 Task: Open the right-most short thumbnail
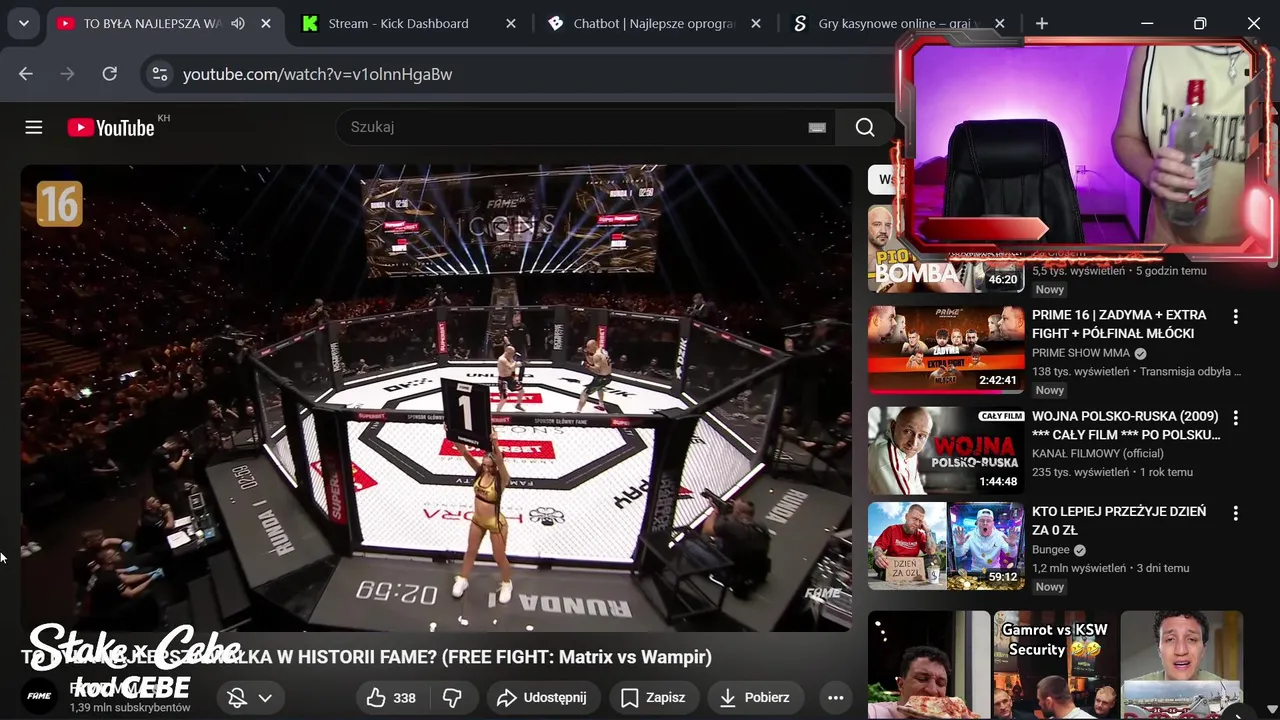click(1182, 665)
